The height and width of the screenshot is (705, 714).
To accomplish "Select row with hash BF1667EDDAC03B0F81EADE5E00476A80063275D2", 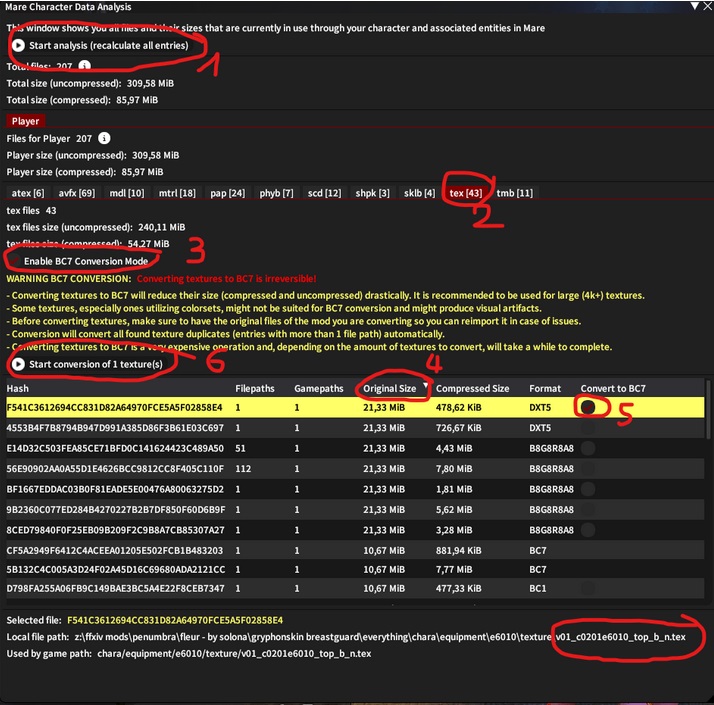I will pos(355,489).
